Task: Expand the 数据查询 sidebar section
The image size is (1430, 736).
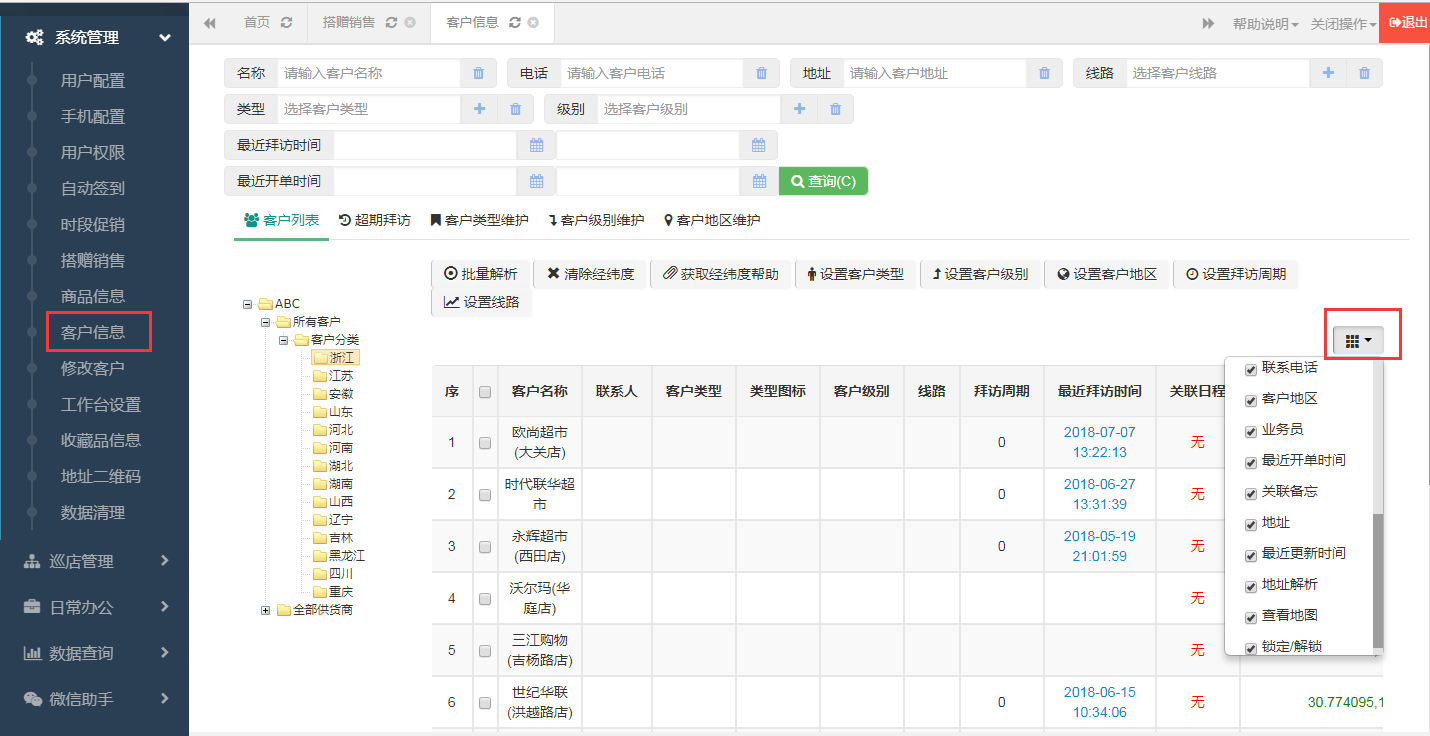Action: click(165, 653)
